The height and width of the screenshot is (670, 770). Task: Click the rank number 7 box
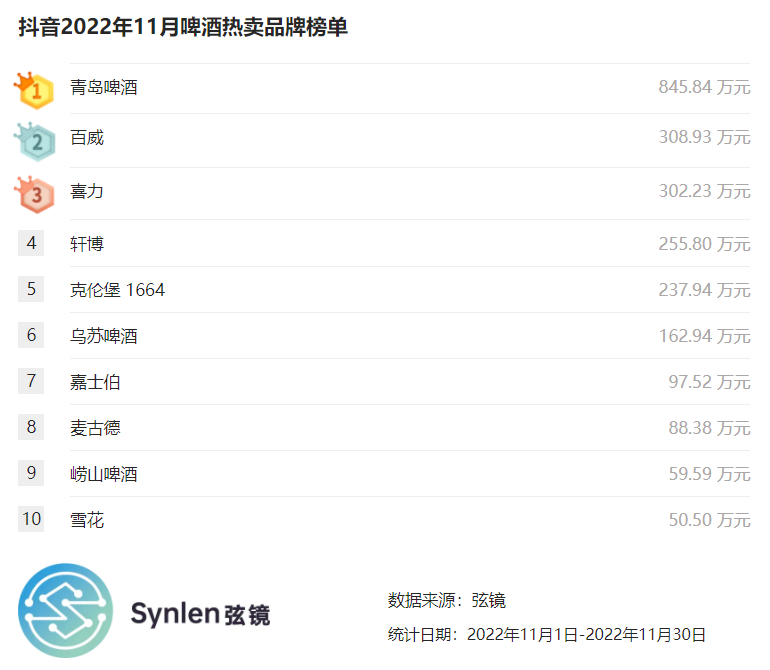[31, 381]
